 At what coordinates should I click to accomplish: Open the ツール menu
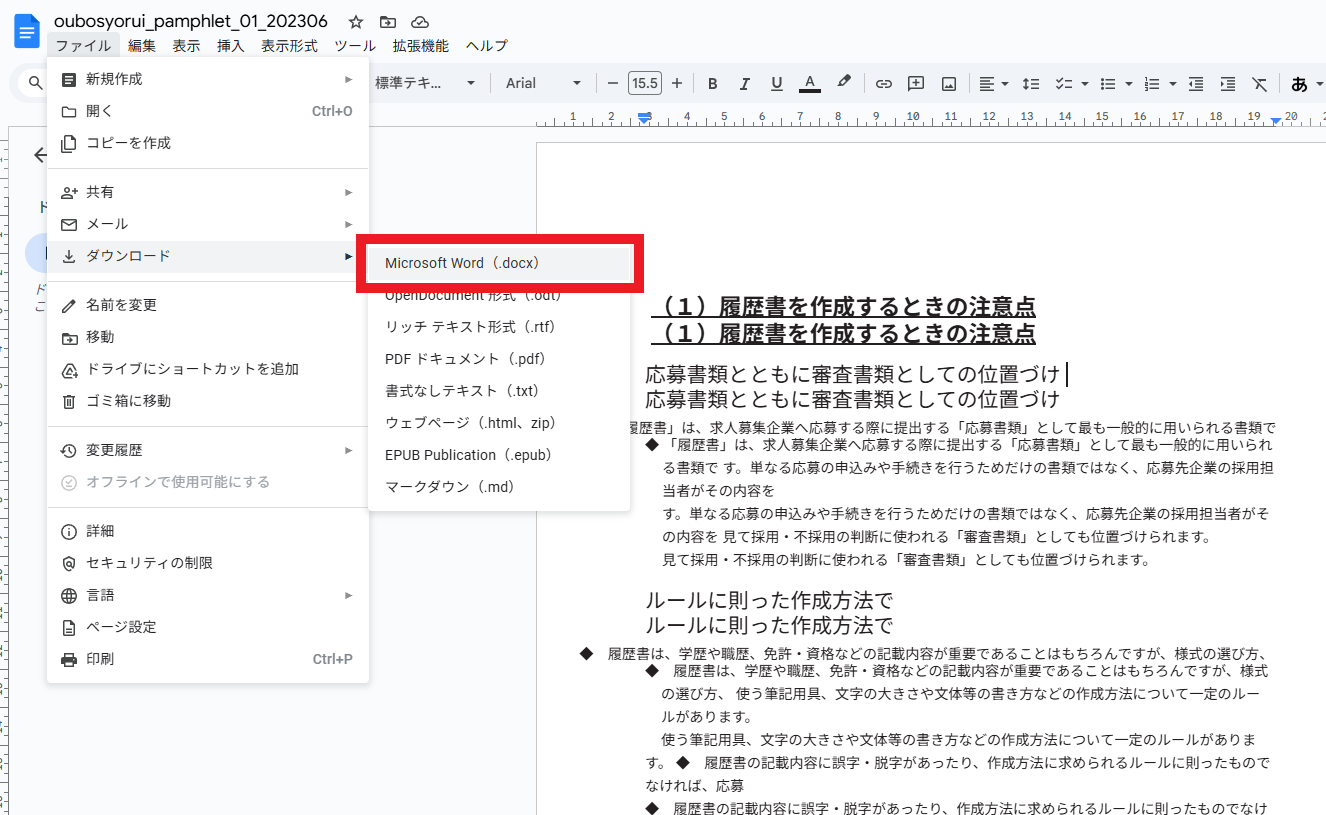[x=355, y=45]
